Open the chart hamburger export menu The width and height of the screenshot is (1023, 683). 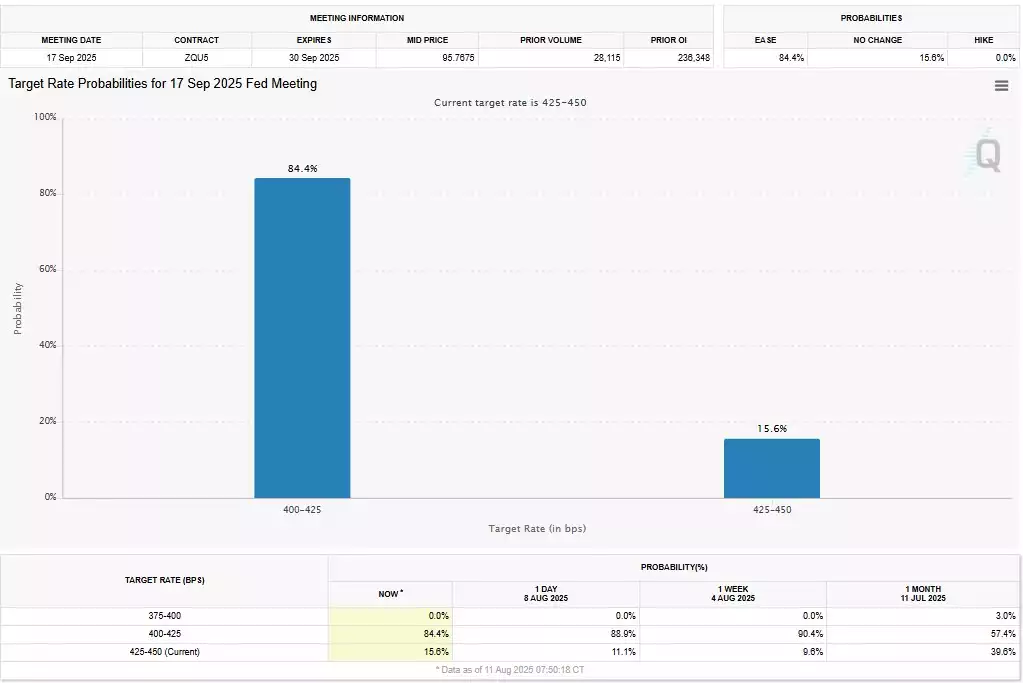point(1001,84)
